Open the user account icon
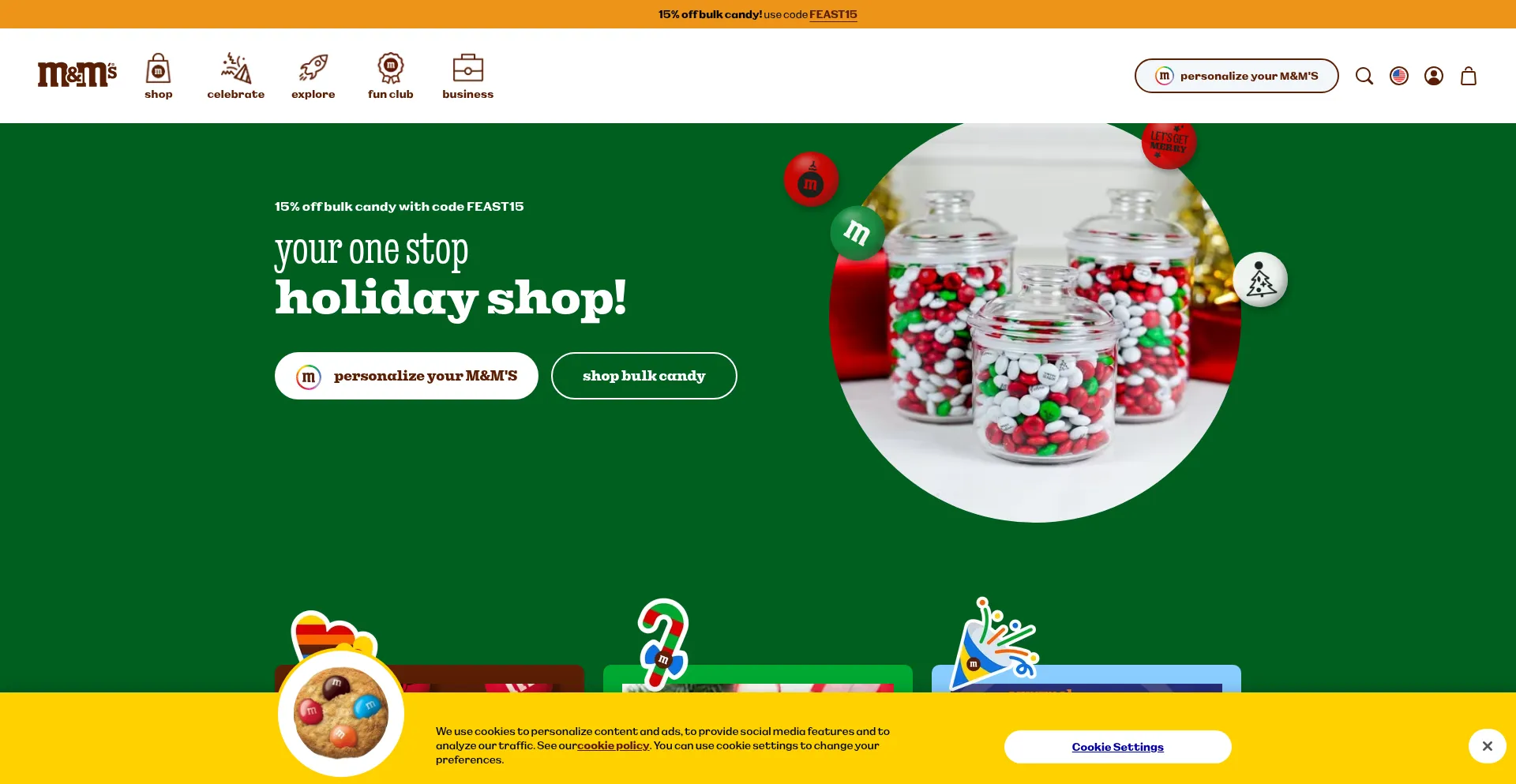The height and width of the screenshot is (784, 1516). (1433, 76)
